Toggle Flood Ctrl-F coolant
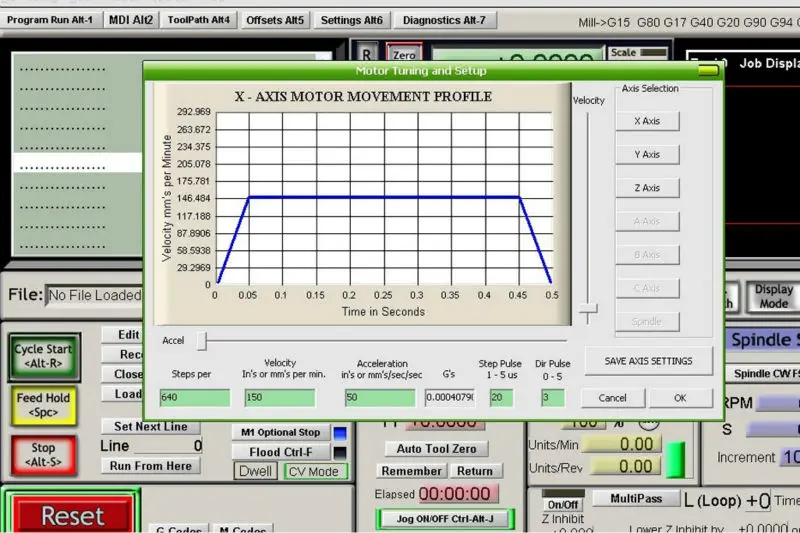 282,452
